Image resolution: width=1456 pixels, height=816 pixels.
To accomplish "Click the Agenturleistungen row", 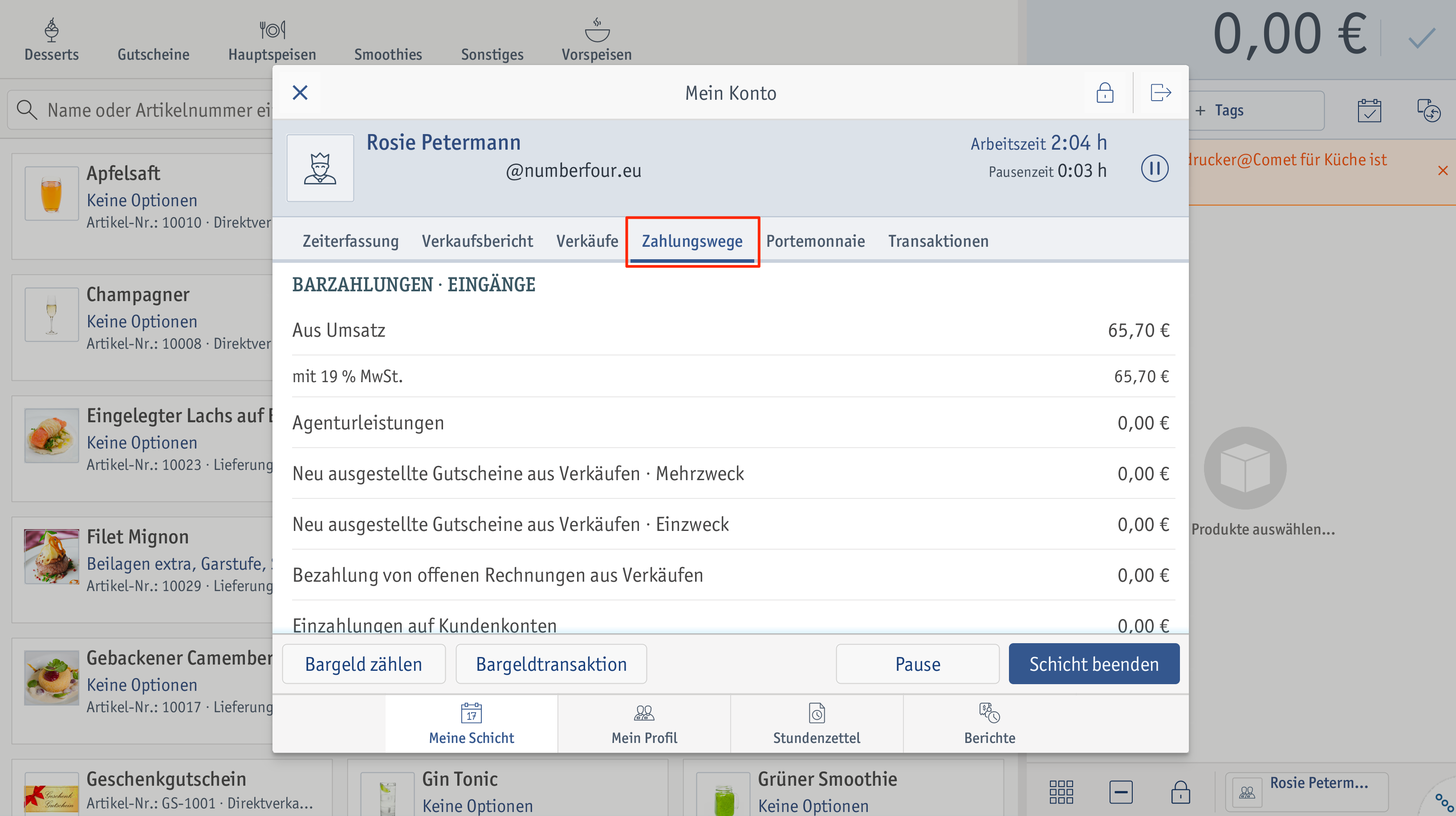I will (733, 422).
